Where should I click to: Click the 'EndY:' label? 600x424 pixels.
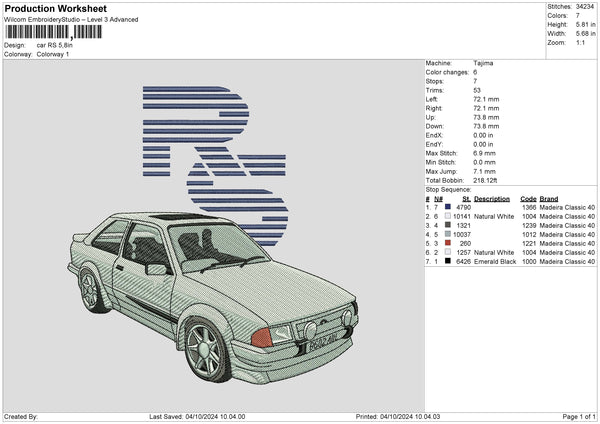click(x=434, y=144)
